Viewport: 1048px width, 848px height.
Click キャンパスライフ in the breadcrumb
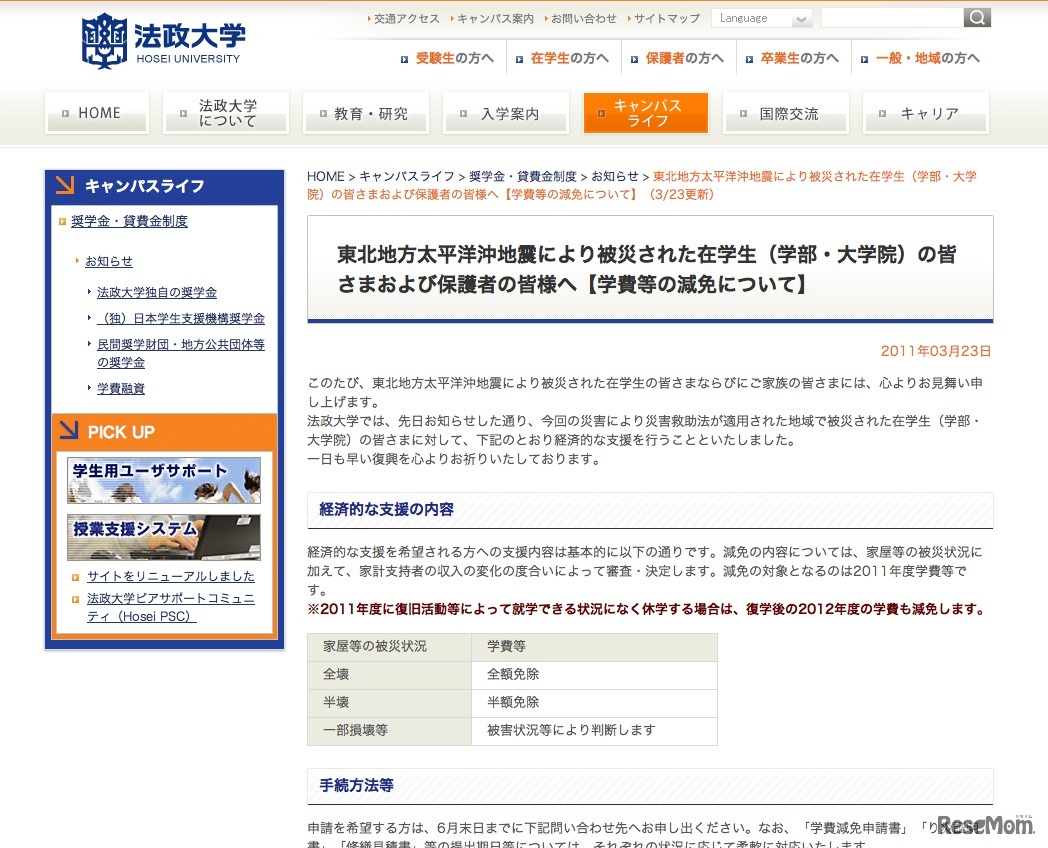[x=407, y=176]
